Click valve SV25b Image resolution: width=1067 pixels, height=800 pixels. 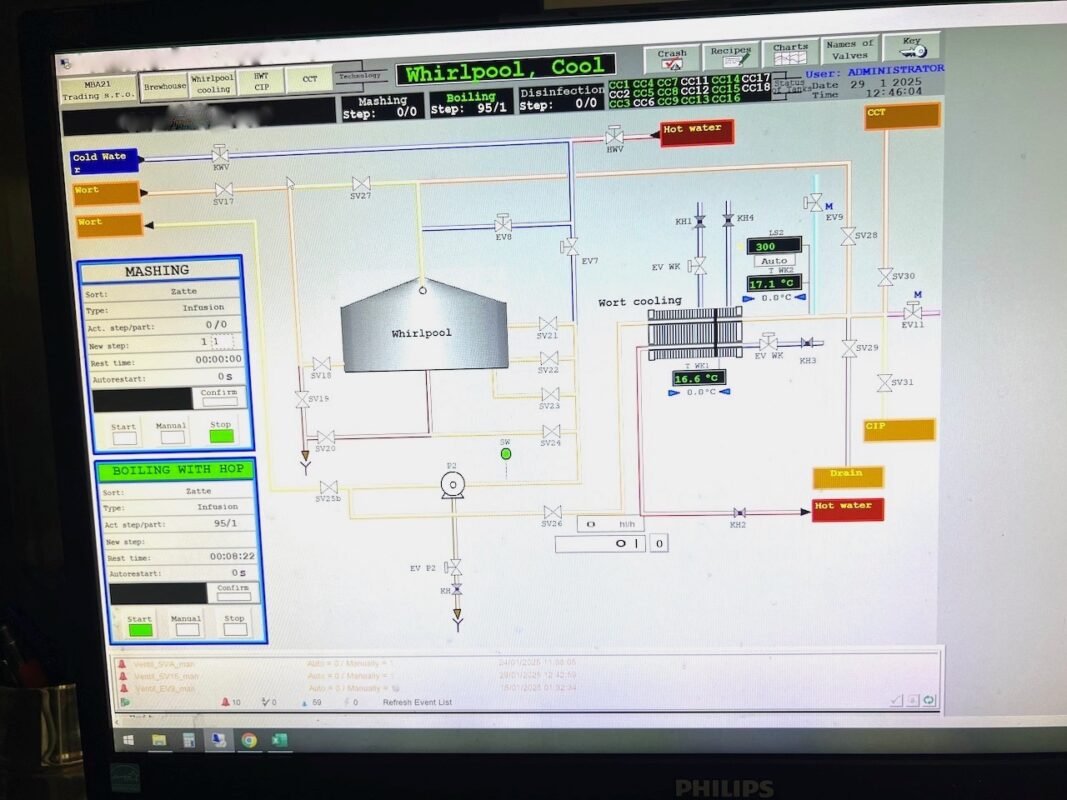point(329,488)
